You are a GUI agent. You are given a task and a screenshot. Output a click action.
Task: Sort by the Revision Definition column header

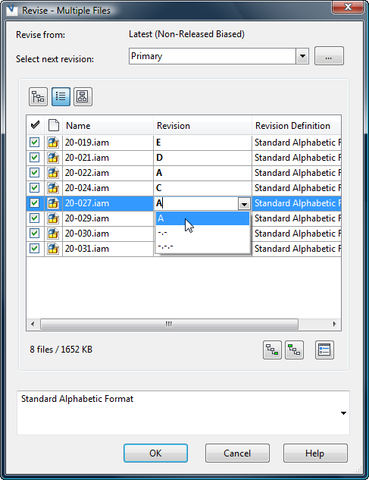tap(296, 126)
